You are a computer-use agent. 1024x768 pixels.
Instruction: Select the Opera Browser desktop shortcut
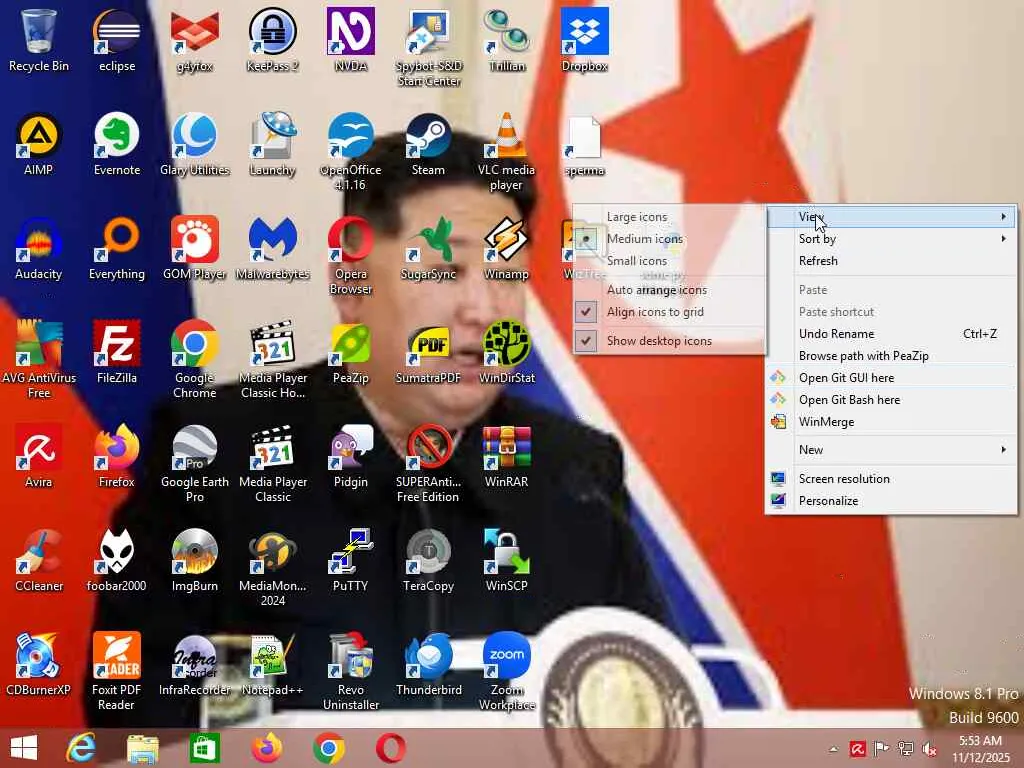pos(351,255)
